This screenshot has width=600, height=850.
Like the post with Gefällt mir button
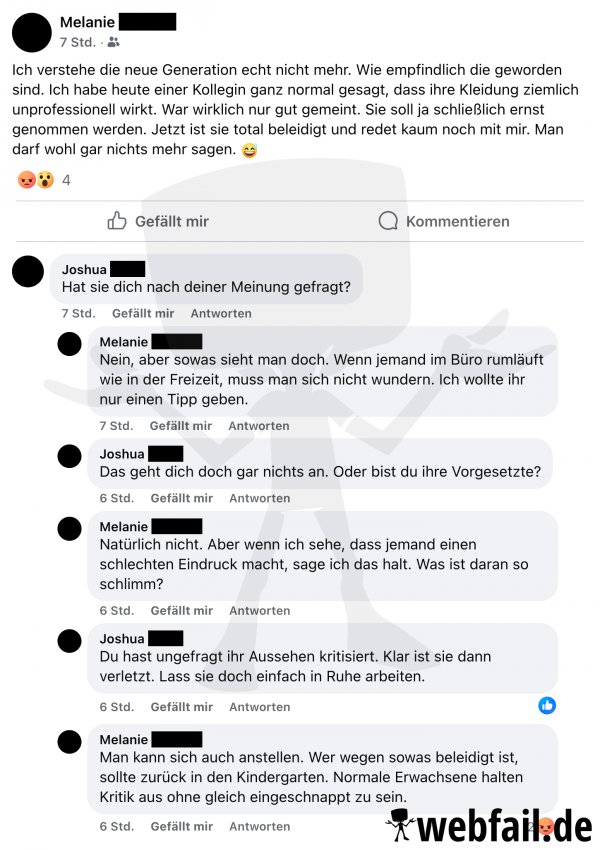click(x=158, y=221)
